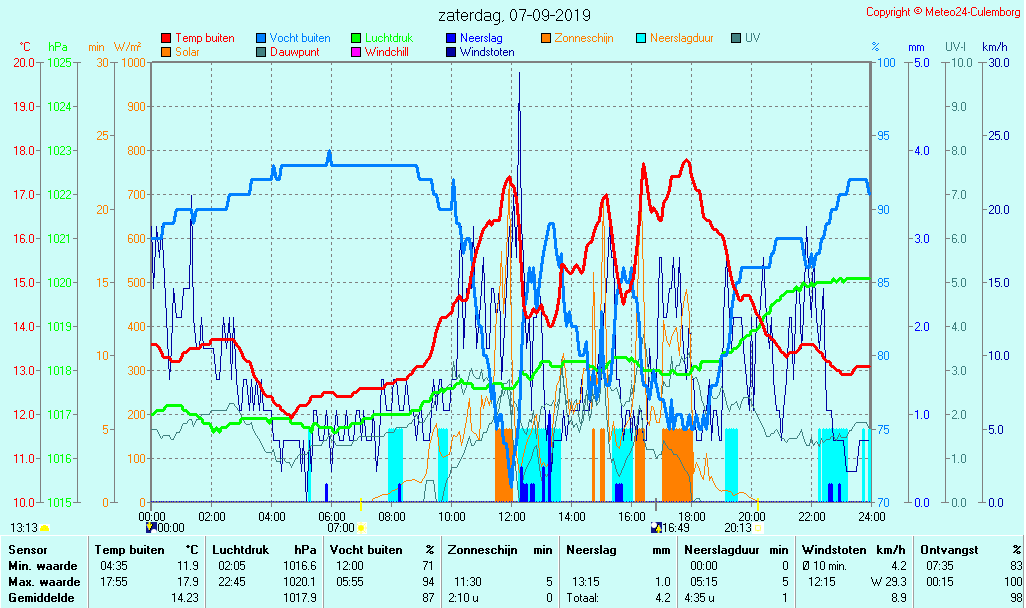Click the UV legend label
This screenshot has width=1026, height=608.
pos(753,38)
